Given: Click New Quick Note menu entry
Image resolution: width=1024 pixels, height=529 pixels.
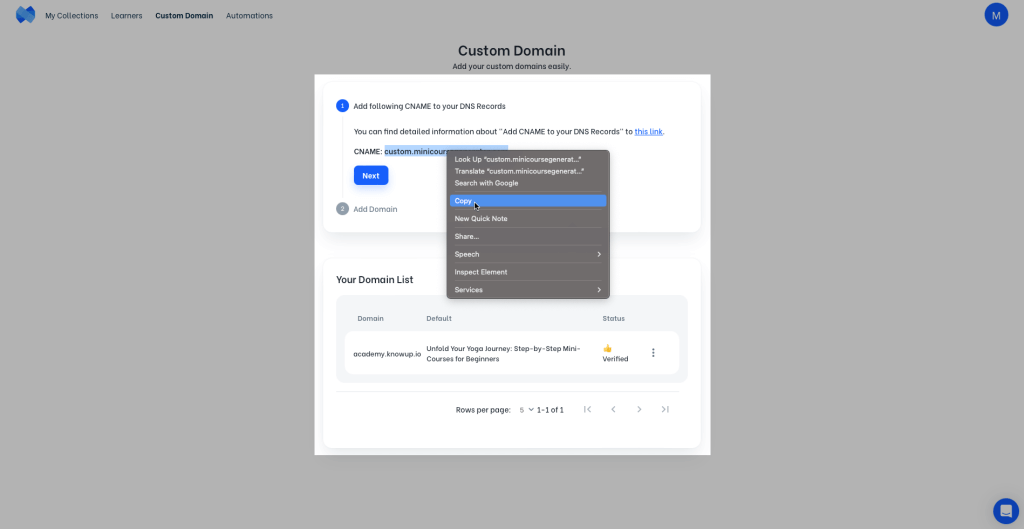Looking at the screenshot, I should point(528,218).
